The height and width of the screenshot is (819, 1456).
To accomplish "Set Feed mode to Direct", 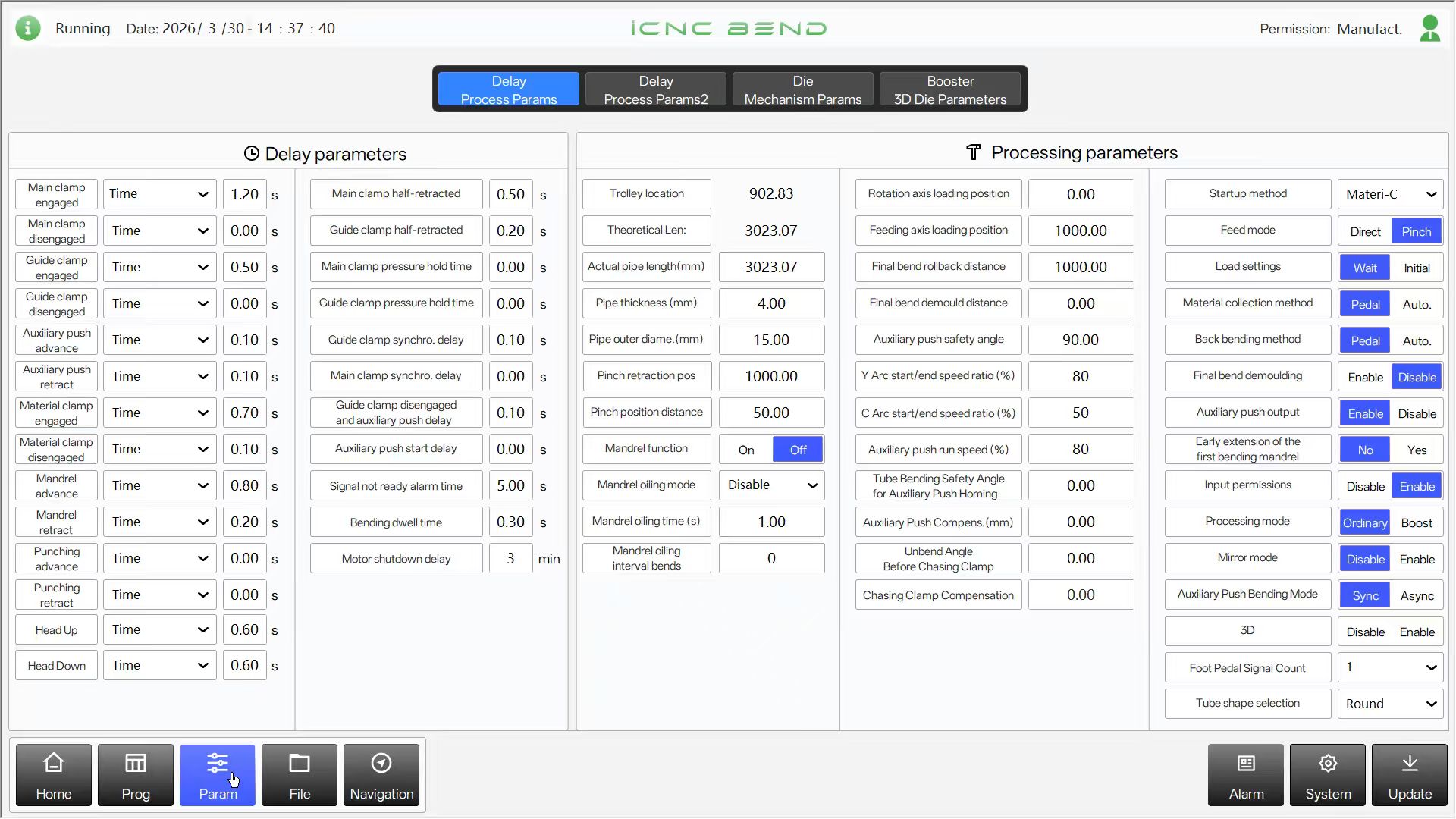I will [x=1365, y=231].
